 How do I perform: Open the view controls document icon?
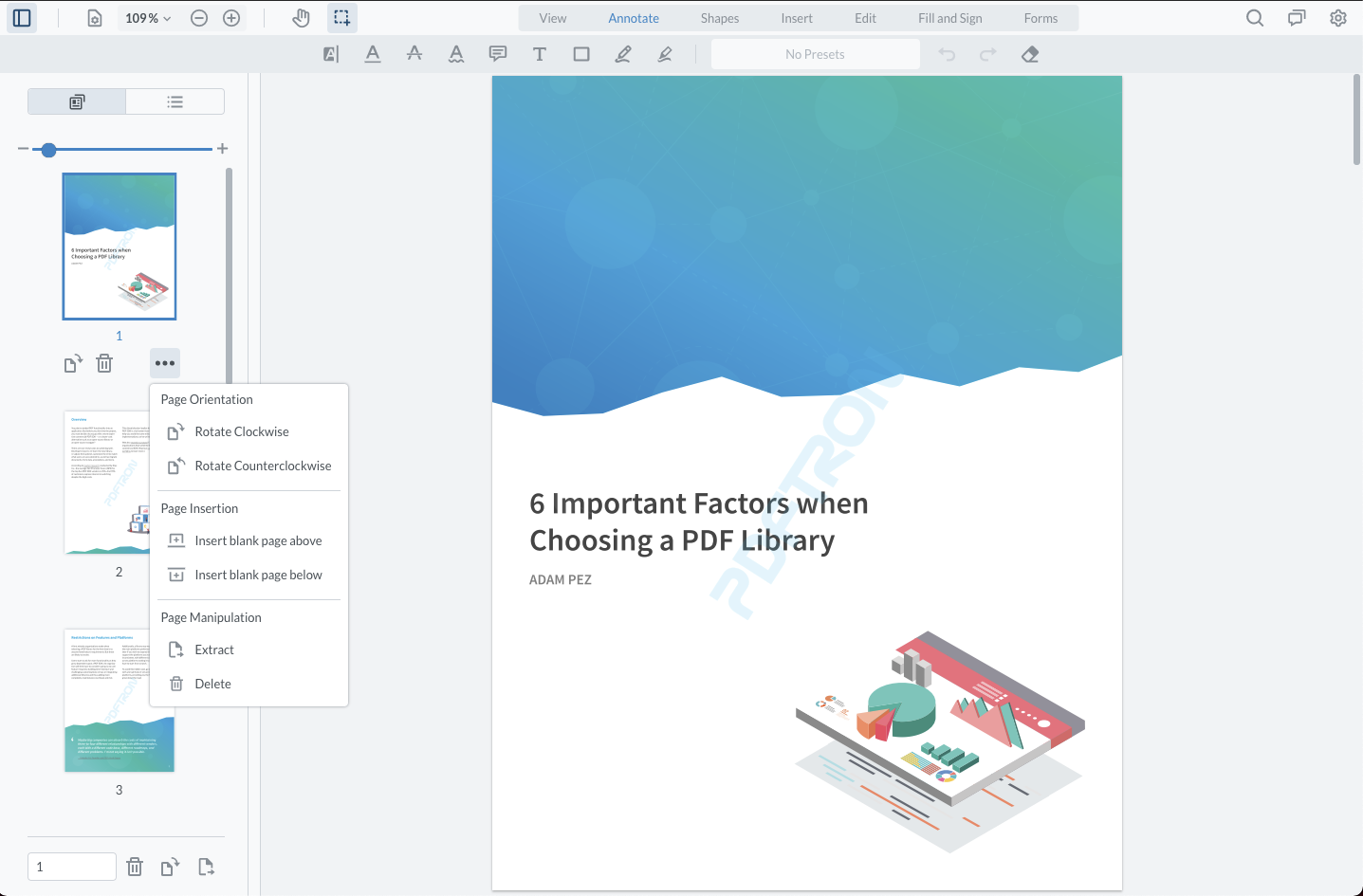[95, 18]
